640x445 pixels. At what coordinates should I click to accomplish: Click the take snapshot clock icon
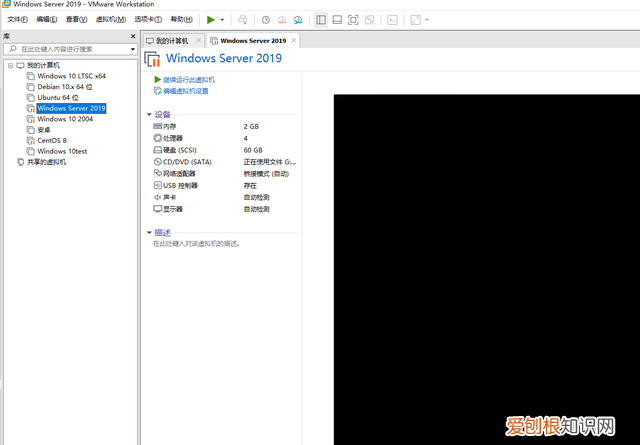[x=266, y=20]
